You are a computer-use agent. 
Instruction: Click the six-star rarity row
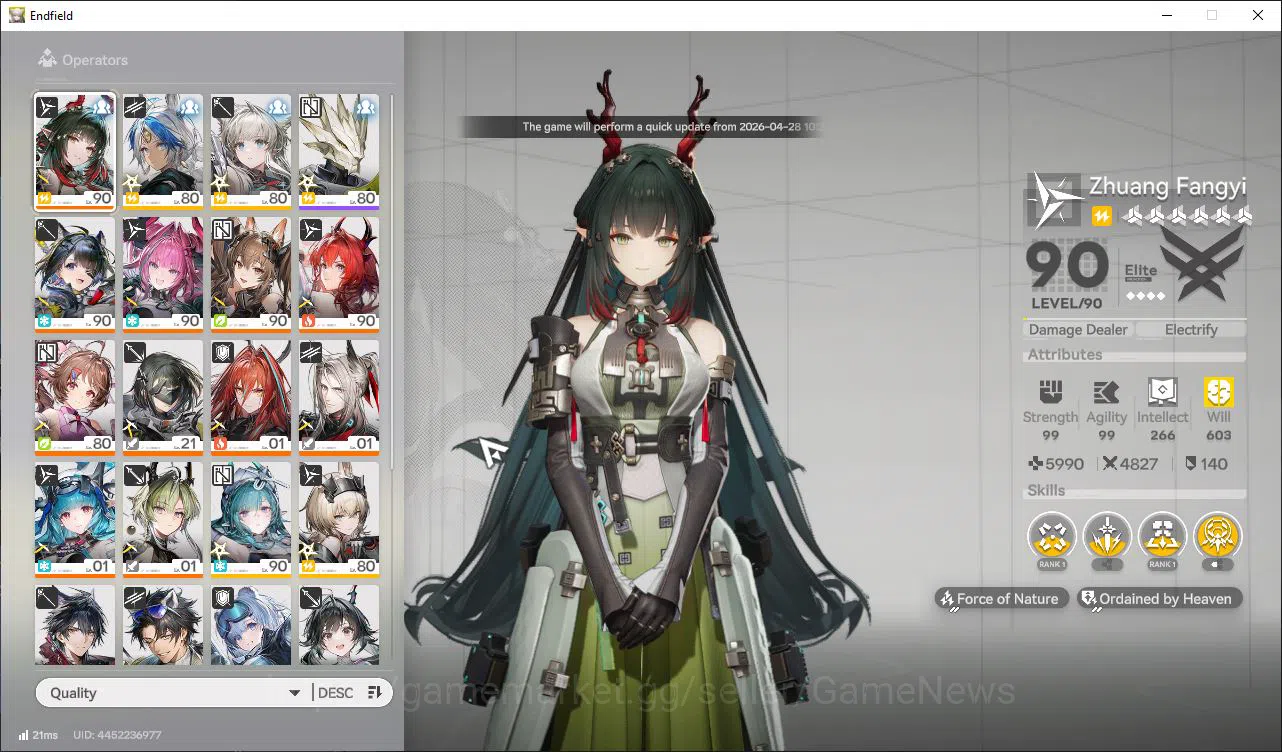click(1188, 215)
